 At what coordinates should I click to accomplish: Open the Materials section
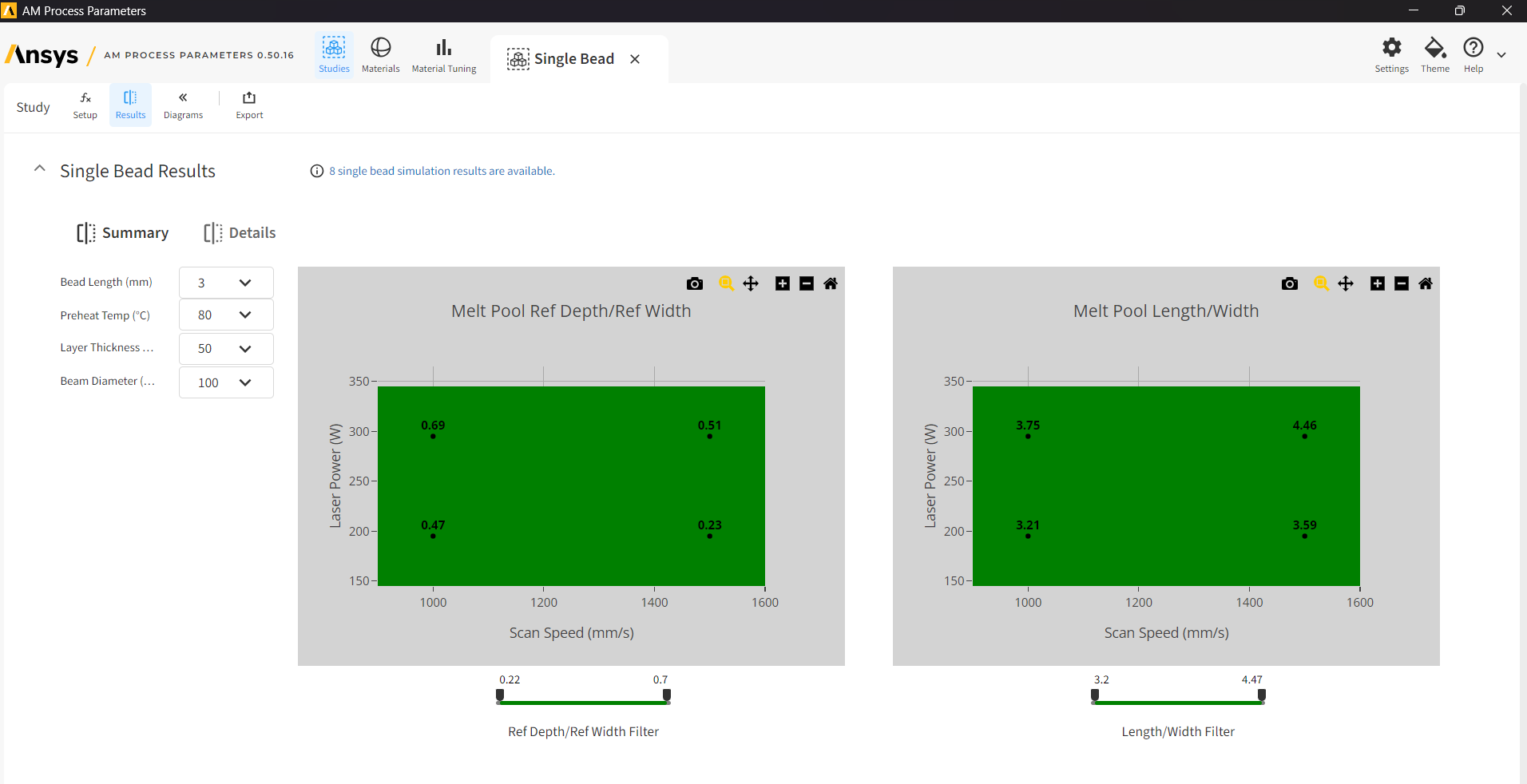(380, 55)
